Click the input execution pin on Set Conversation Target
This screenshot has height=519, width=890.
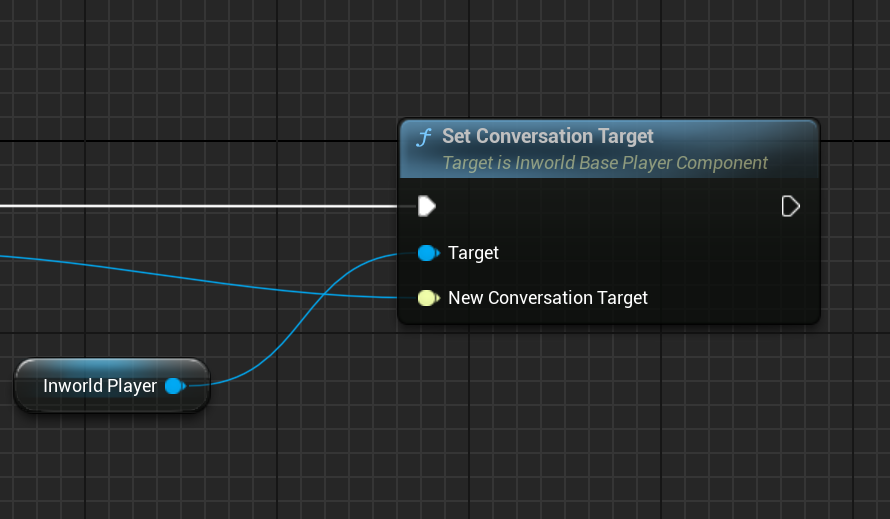pyautogui.click(x=427, y=206)
